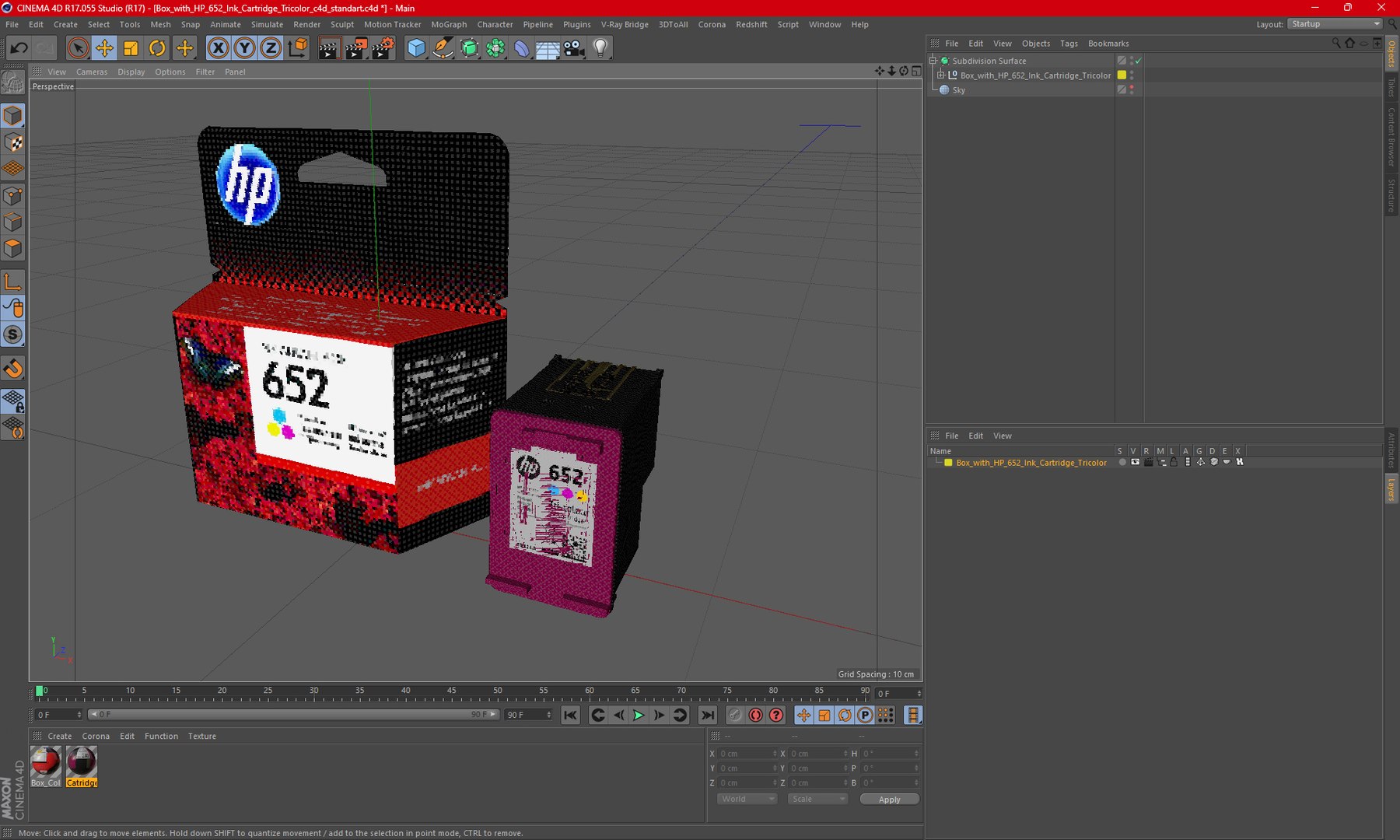Screen dimensions: 1400x840
Task: Switch to Texture mode in left sidebar
Action: click(13, 142)
